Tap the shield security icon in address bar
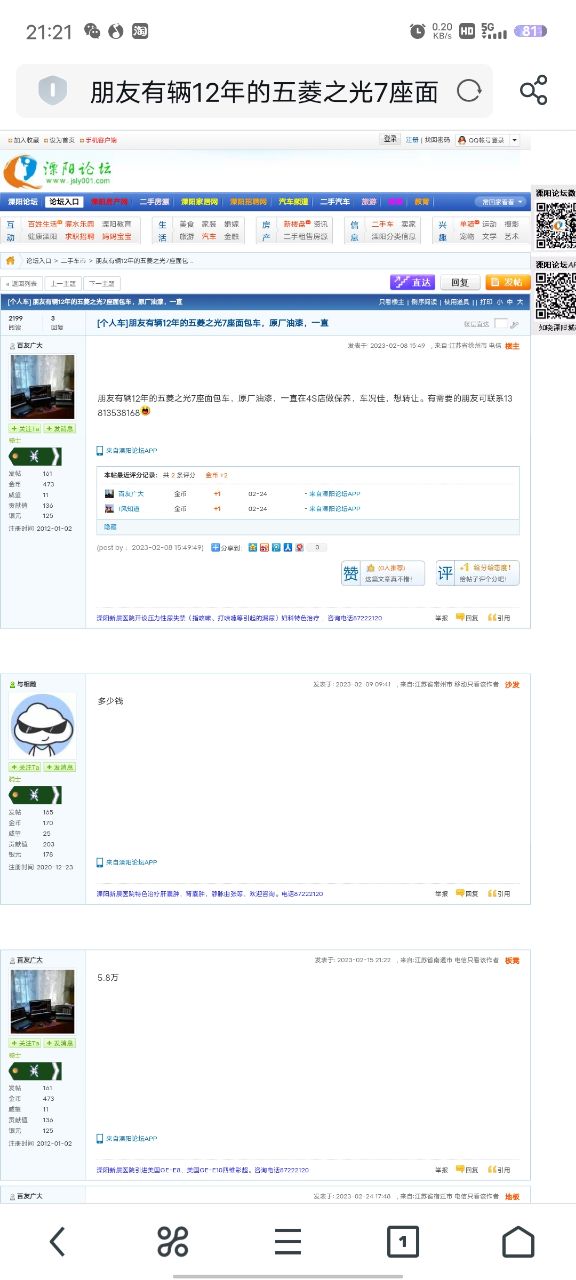Image resolution: width=576 pixels, height=1280 pixels. click(x=52, y=92)
